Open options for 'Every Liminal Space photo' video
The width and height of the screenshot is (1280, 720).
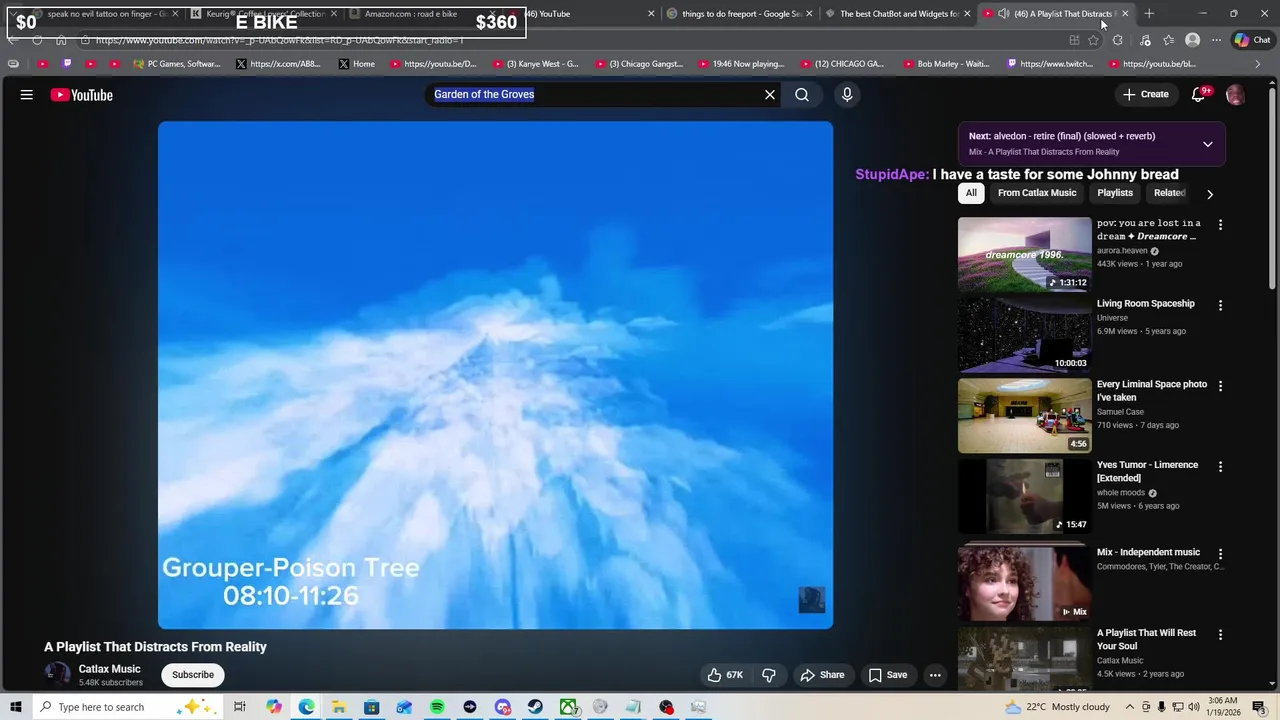point(1220,386)
